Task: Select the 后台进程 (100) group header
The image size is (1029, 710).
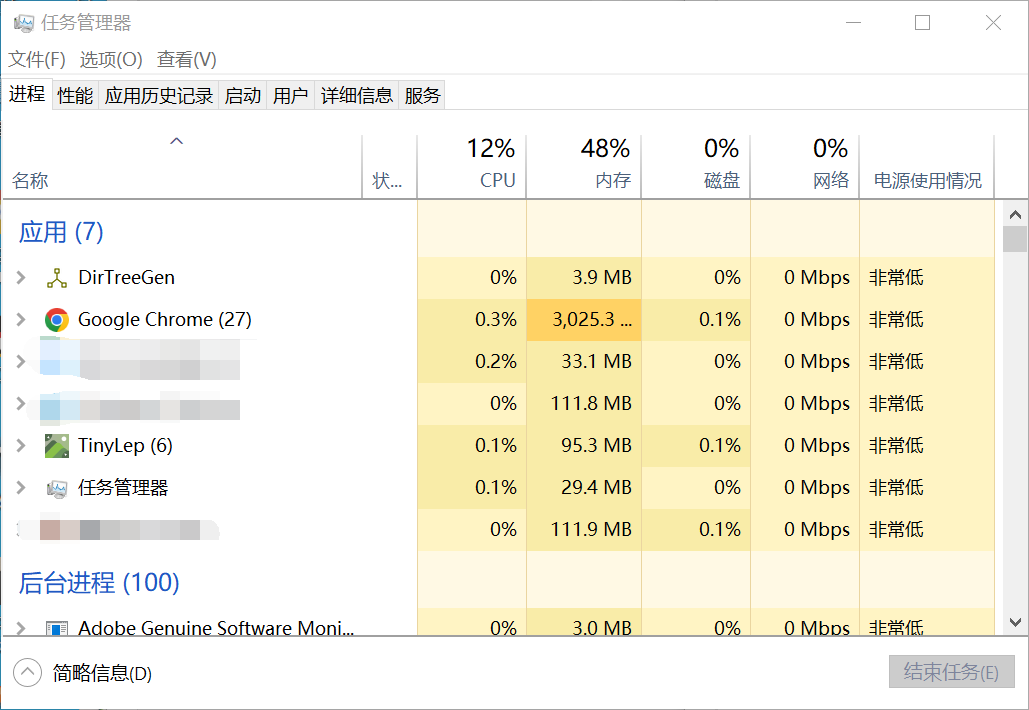Action: coord(99,583)
